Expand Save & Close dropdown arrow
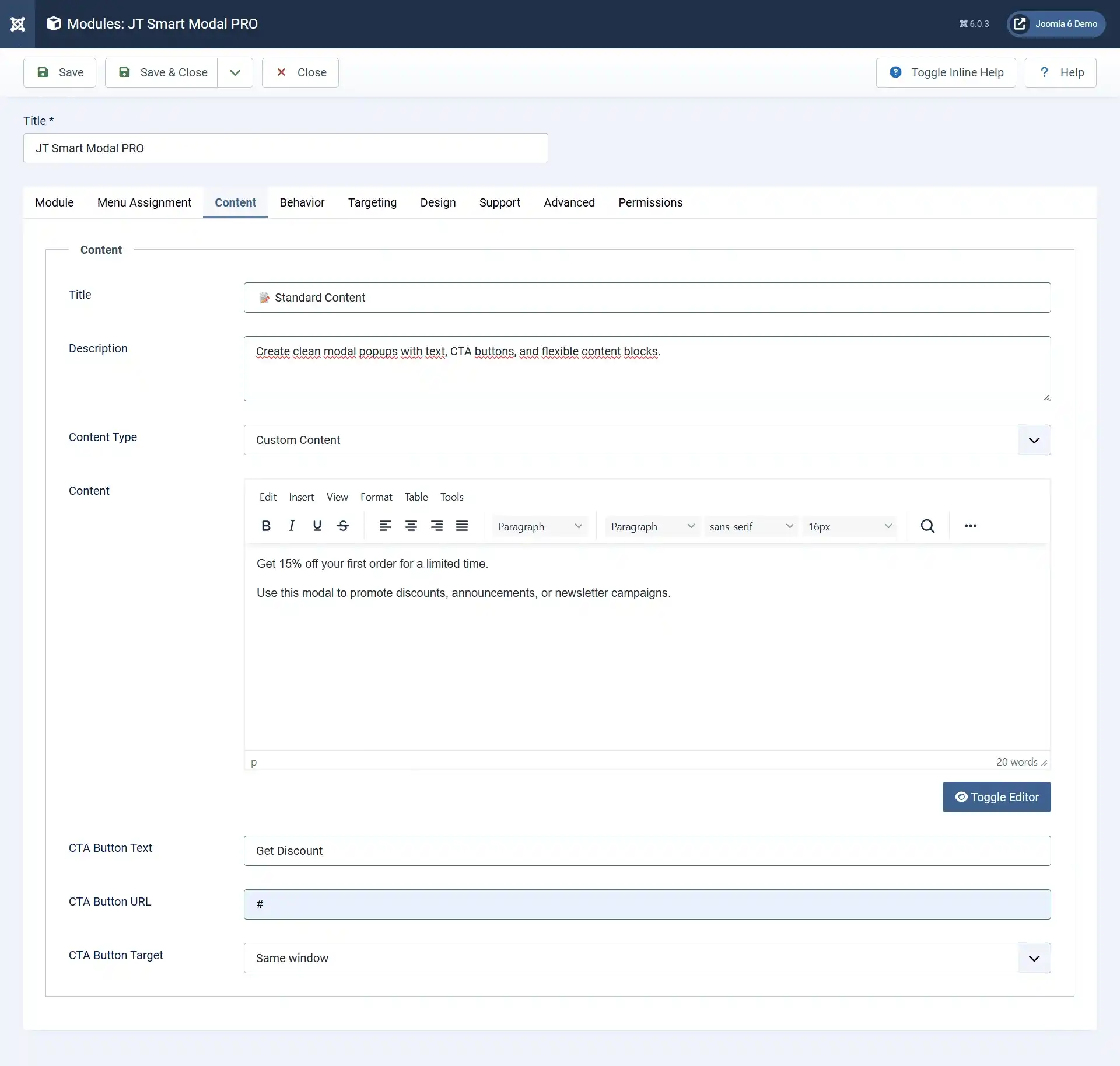This screenshot has width=1120, height=1066. click(x=235, y=72)
